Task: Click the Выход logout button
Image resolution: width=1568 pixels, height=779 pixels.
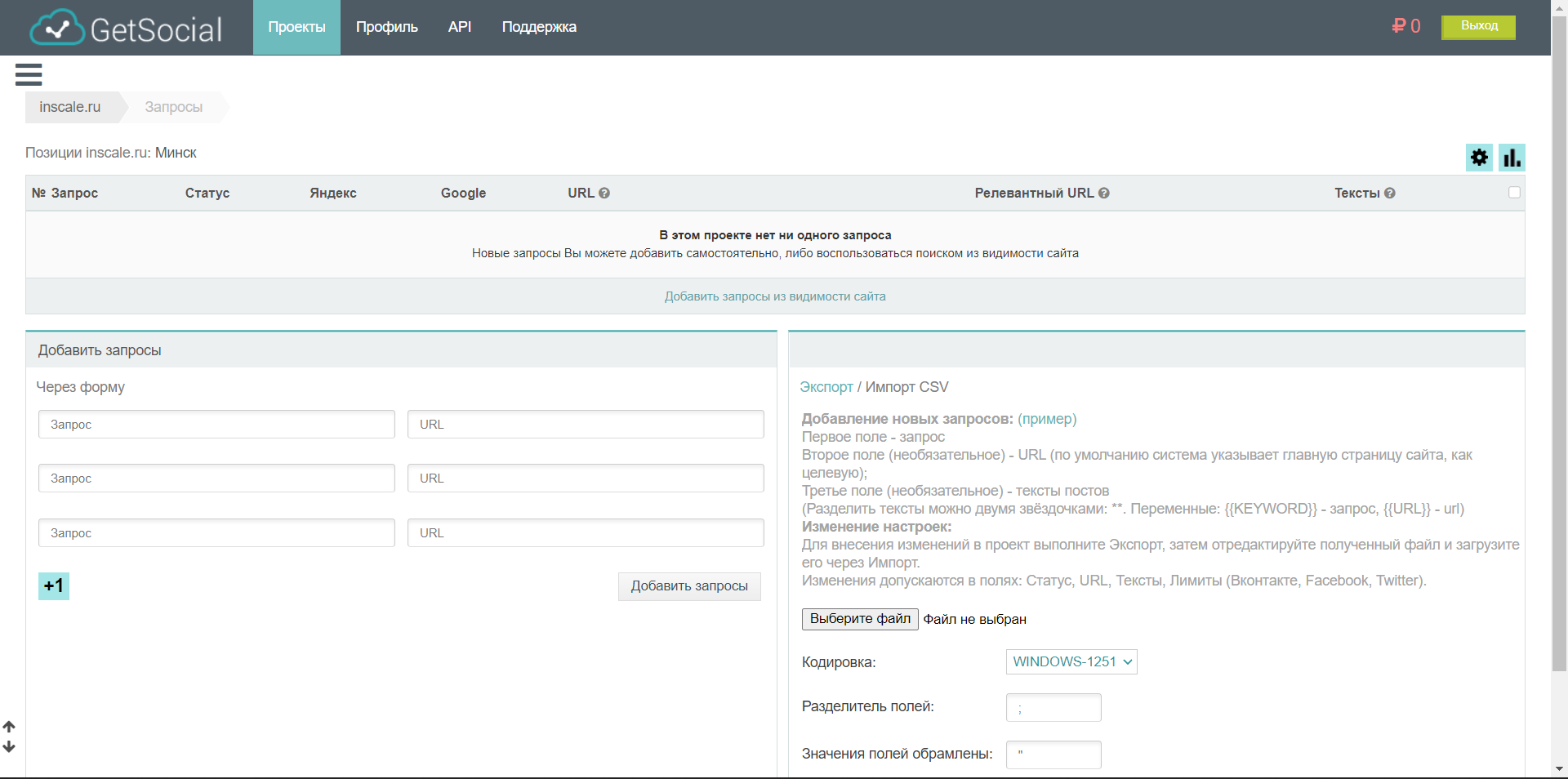Action: (x=1479, y=26)
